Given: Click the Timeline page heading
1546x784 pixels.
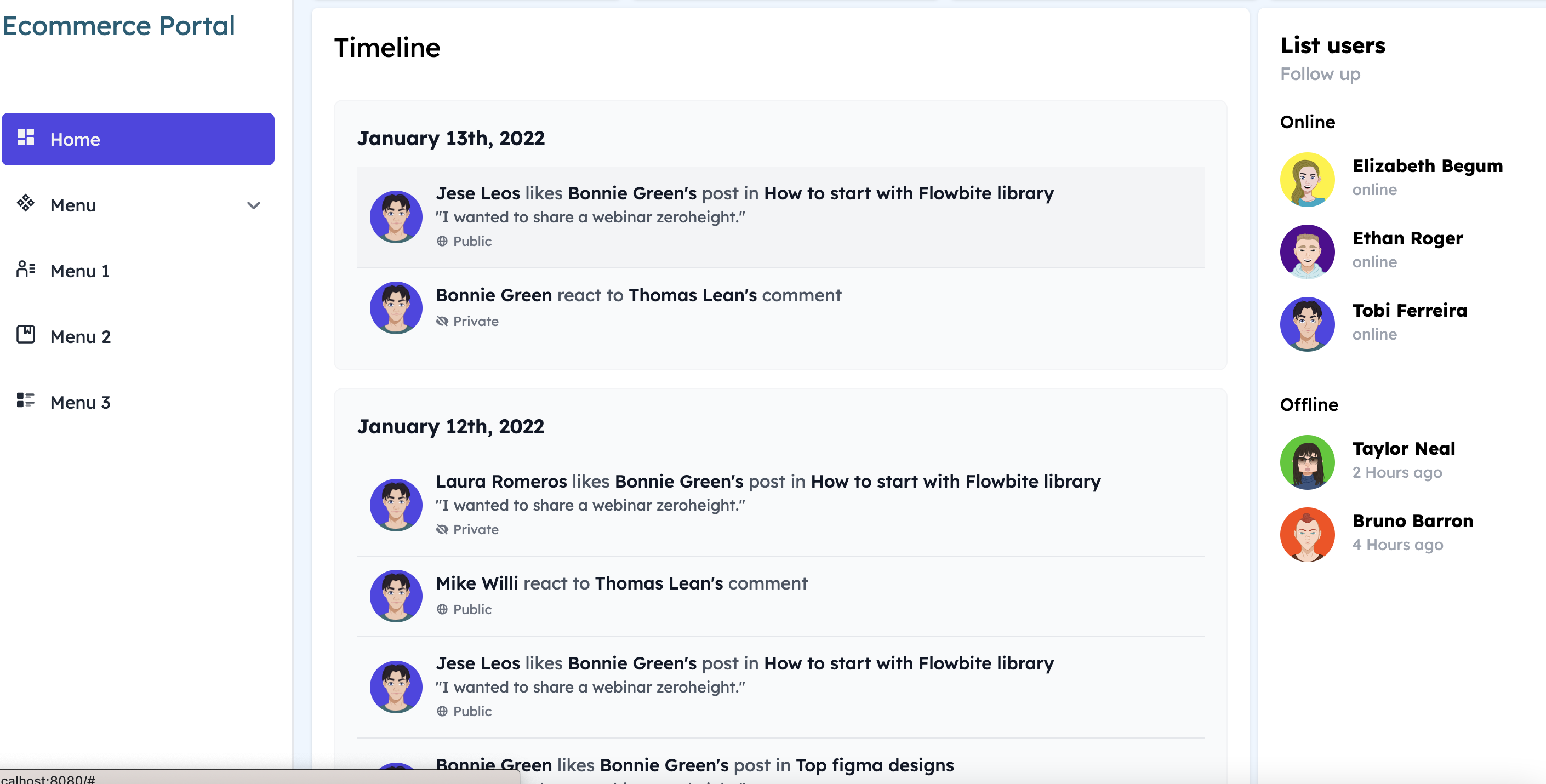Looking at the screenshot, I should pyautogui.click(x=387, y=47).
